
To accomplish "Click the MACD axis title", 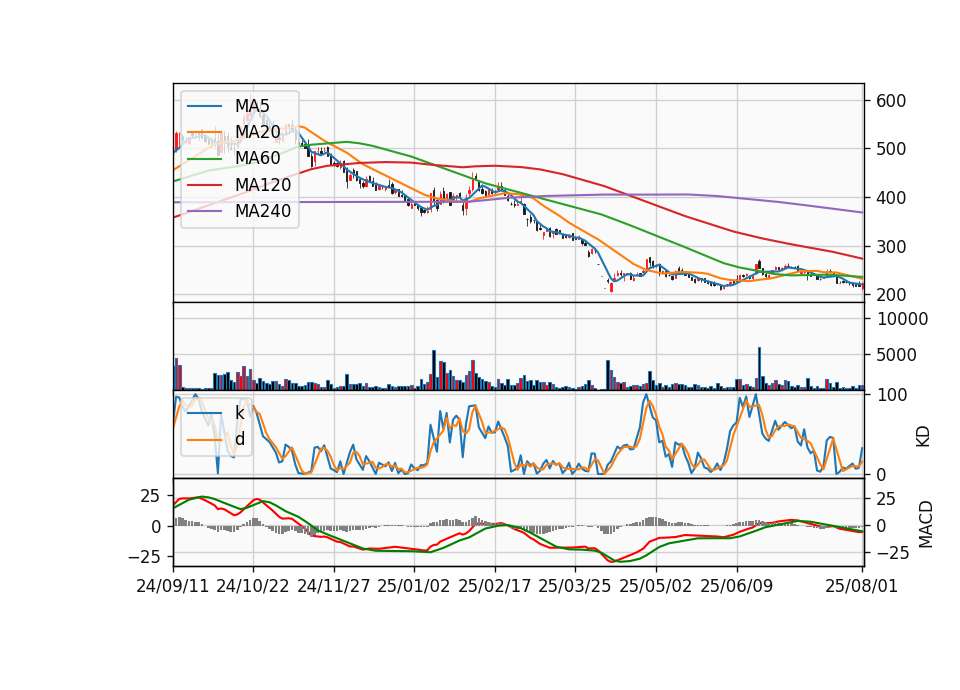I will pos(926,524).
